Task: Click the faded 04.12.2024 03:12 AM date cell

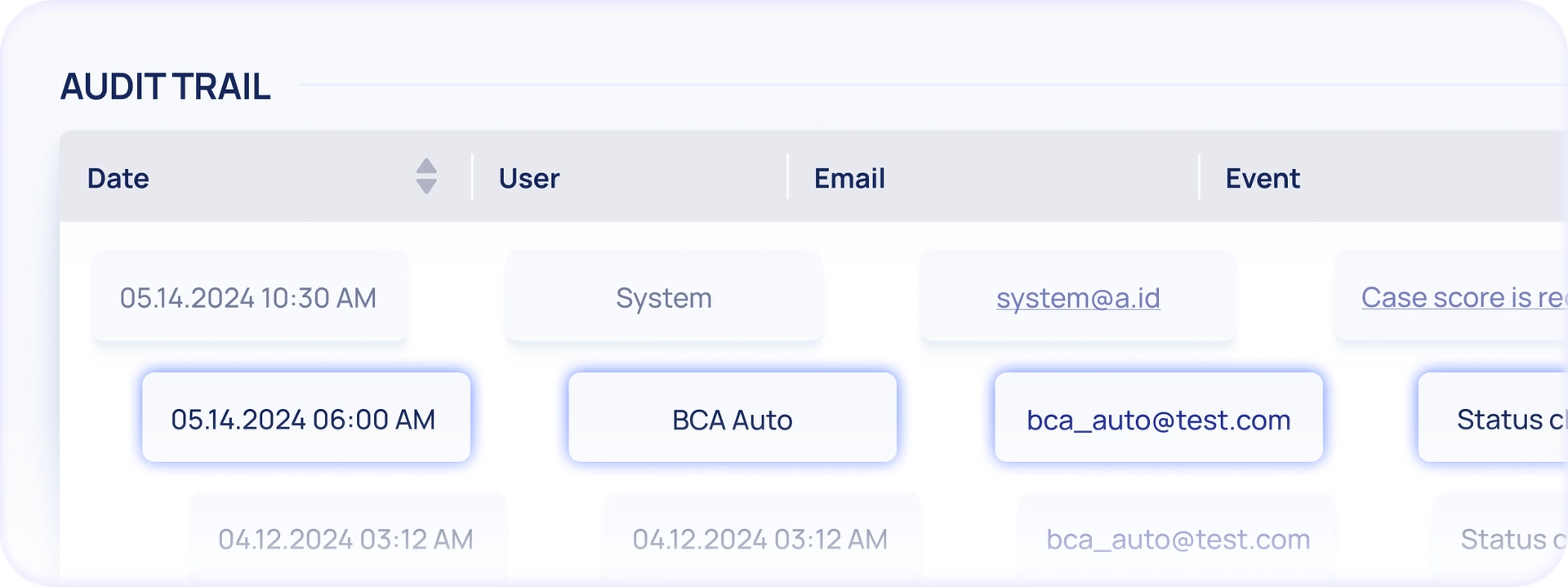Action: coord(346,539)
